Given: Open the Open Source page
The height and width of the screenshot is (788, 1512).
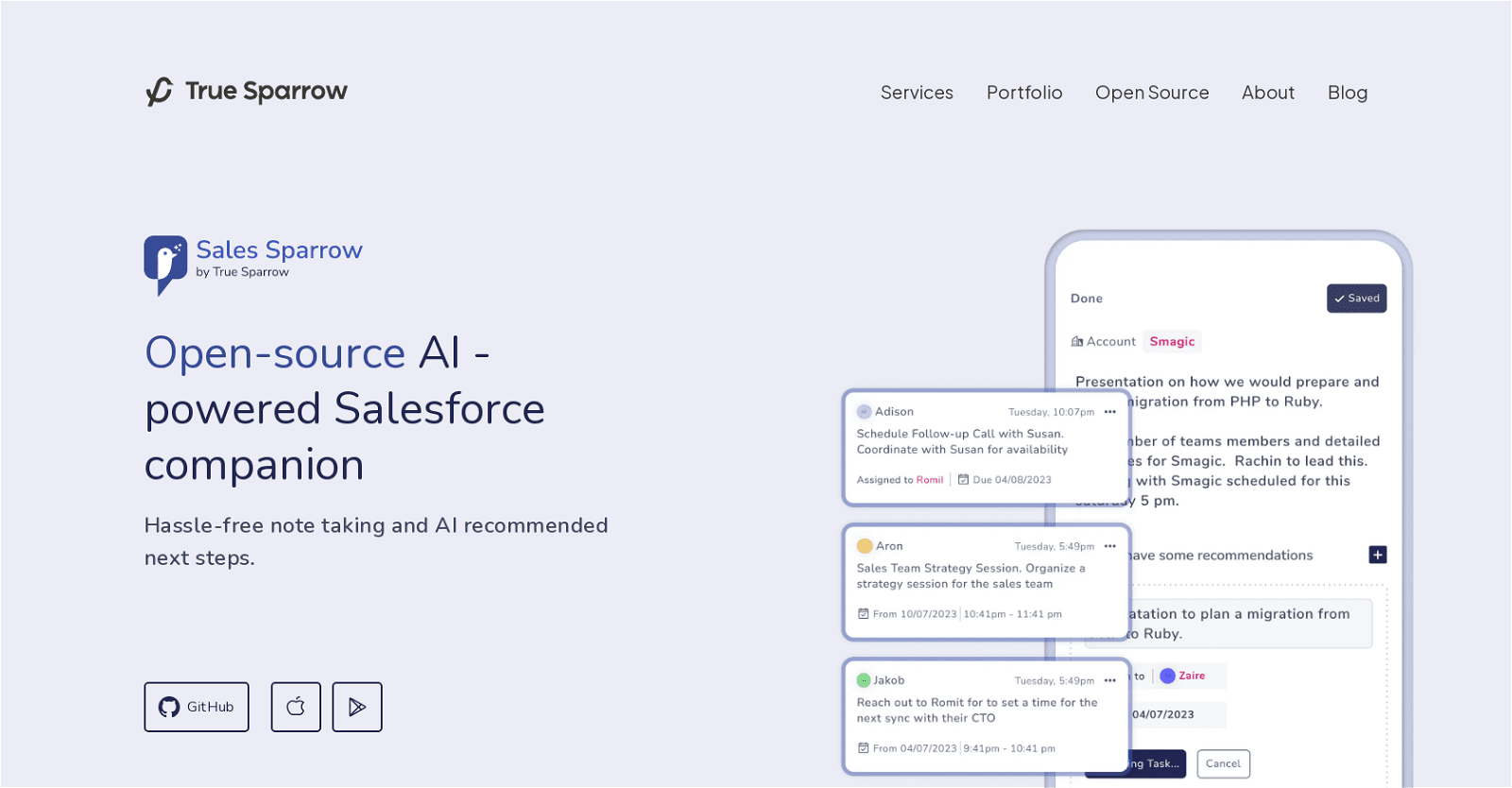Looking at the screenshot, I should [1151, 93].
